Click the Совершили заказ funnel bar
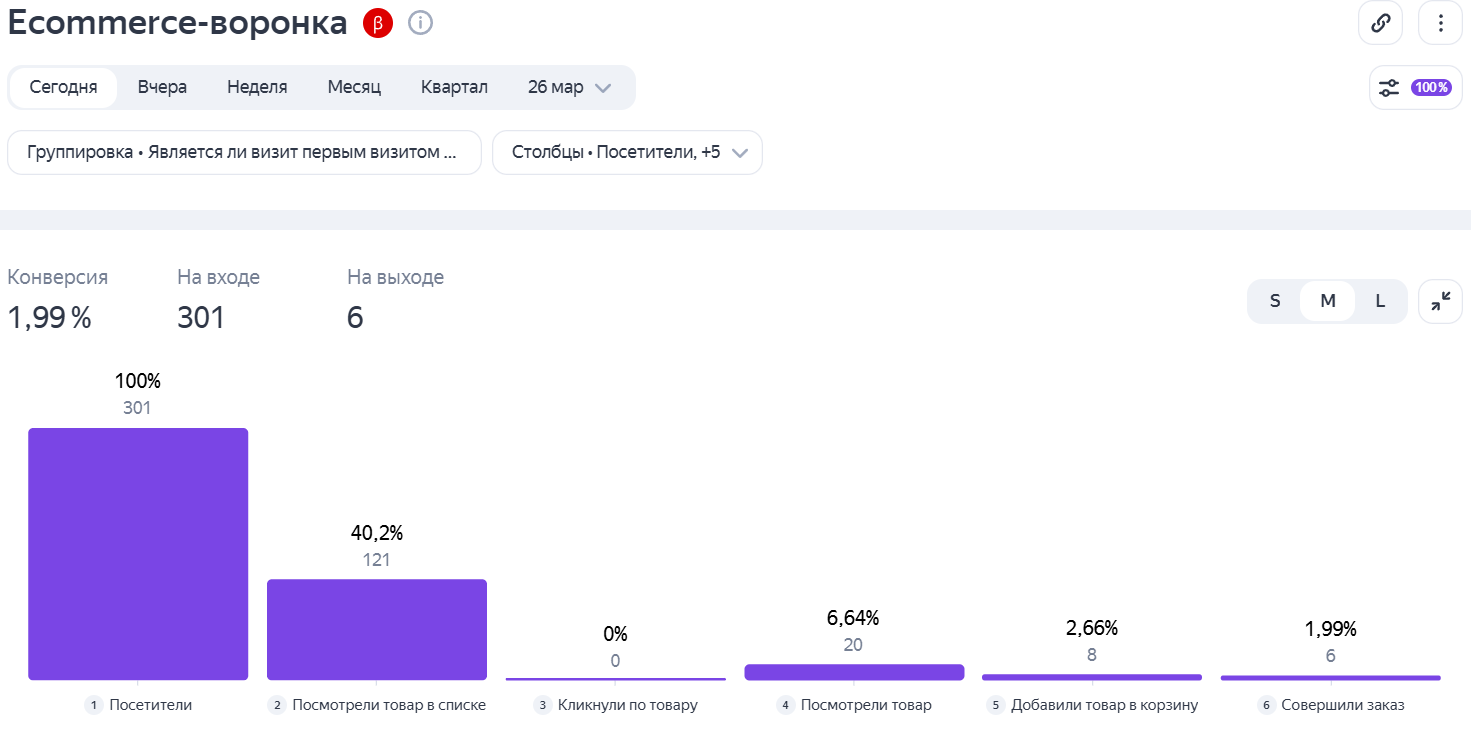The height and width of the screenshot is (738, 1471). (1331, 678)
